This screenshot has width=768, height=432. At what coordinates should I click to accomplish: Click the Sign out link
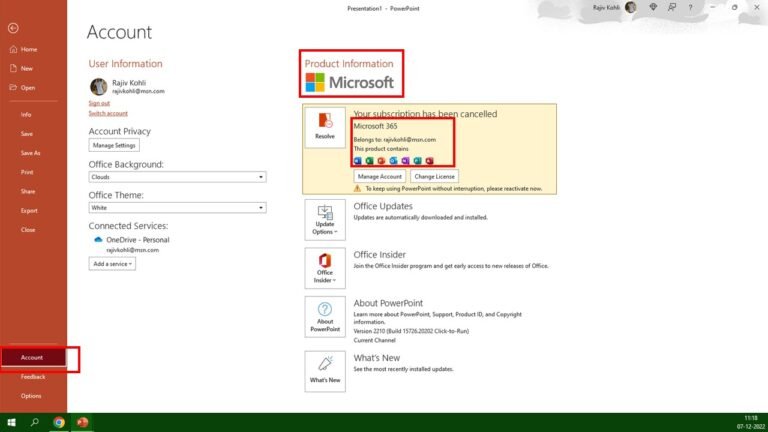tap(99, 103)
